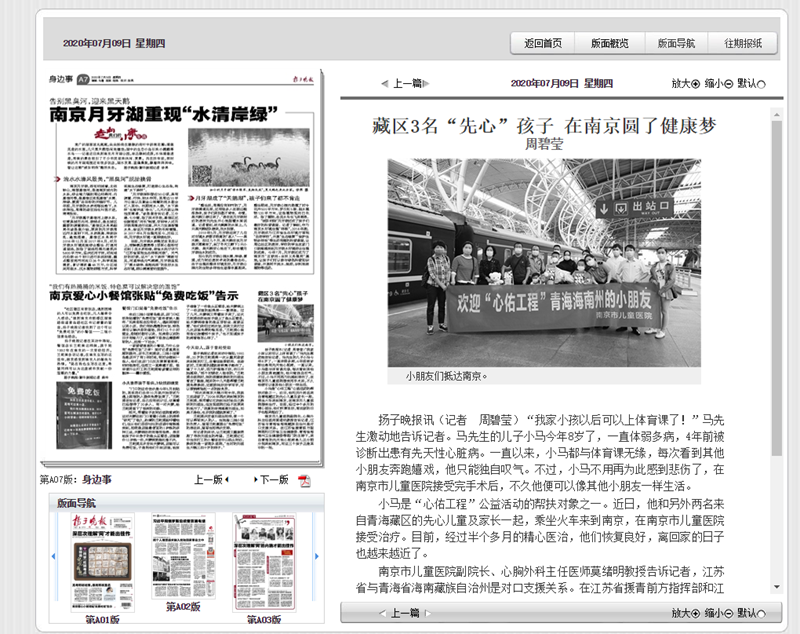Go to next page with 下一版

270,480
